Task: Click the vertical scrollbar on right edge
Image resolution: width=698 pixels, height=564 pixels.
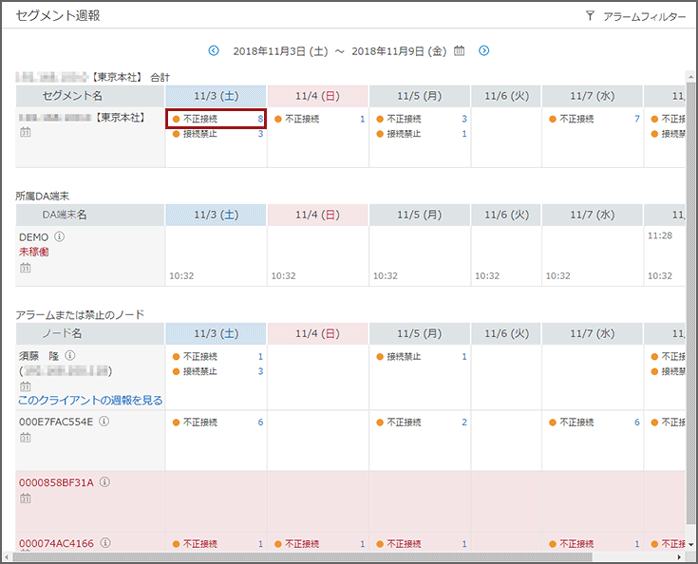Action: [x=690, y=300]
